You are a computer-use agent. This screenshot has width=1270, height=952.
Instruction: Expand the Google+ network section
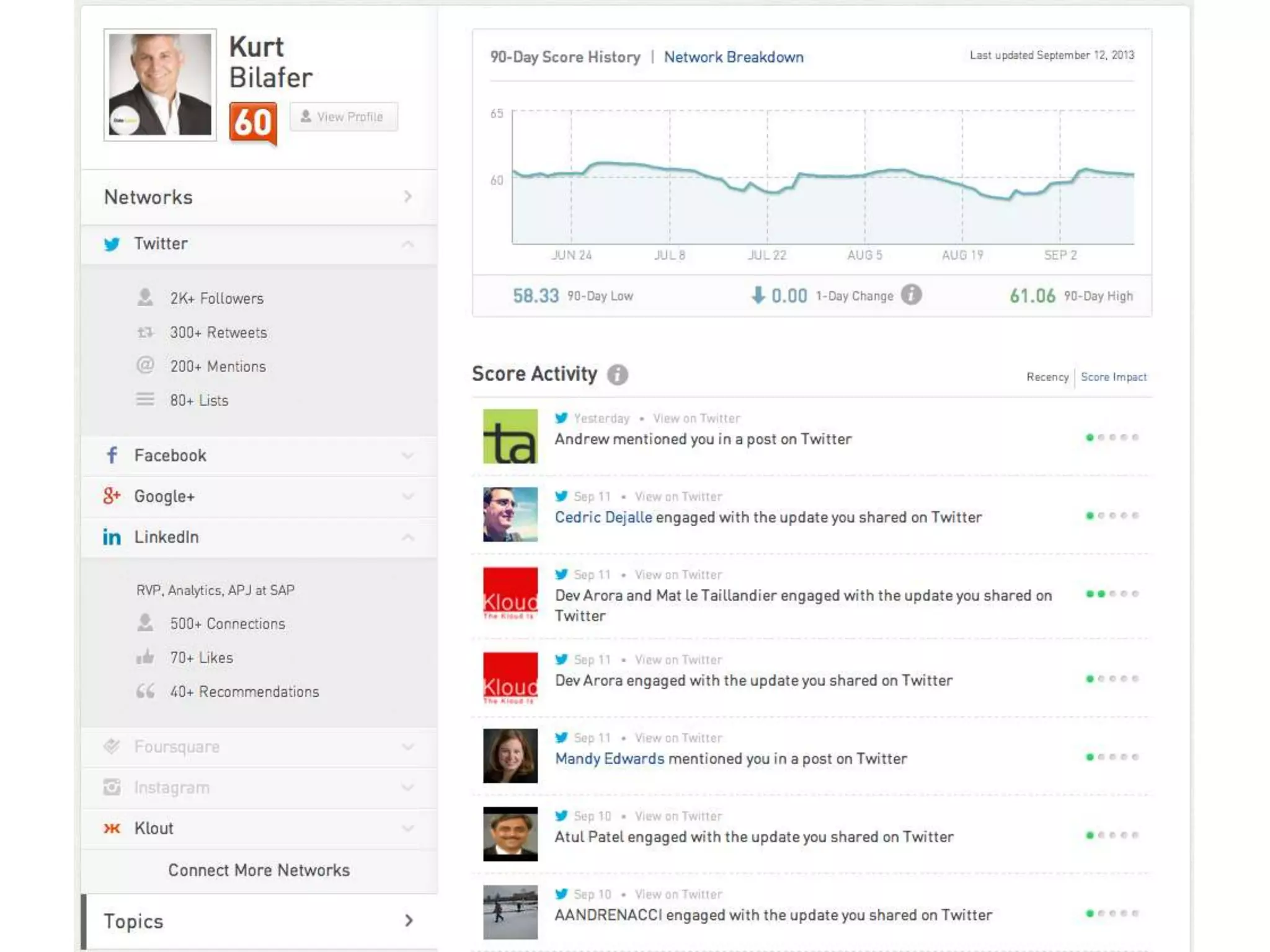pyautogui.click(x=407, y=496)
